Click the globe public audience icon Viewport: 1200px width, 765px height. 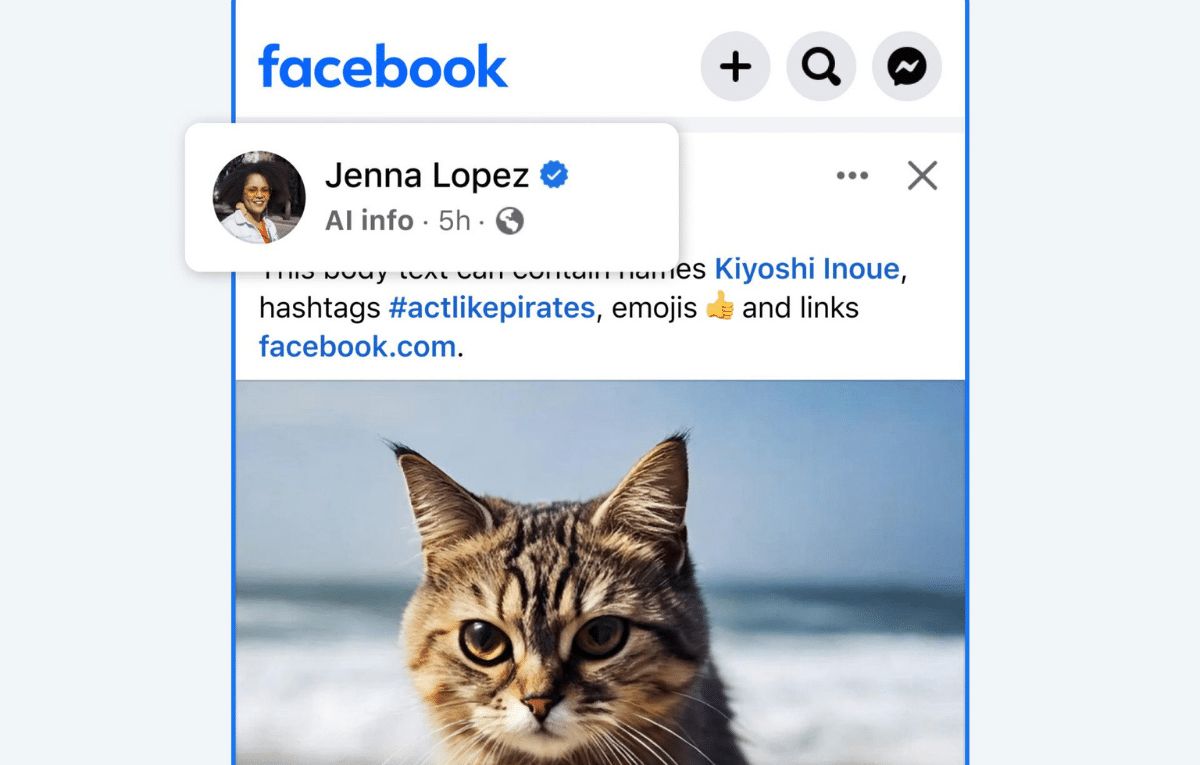(510, 221)
